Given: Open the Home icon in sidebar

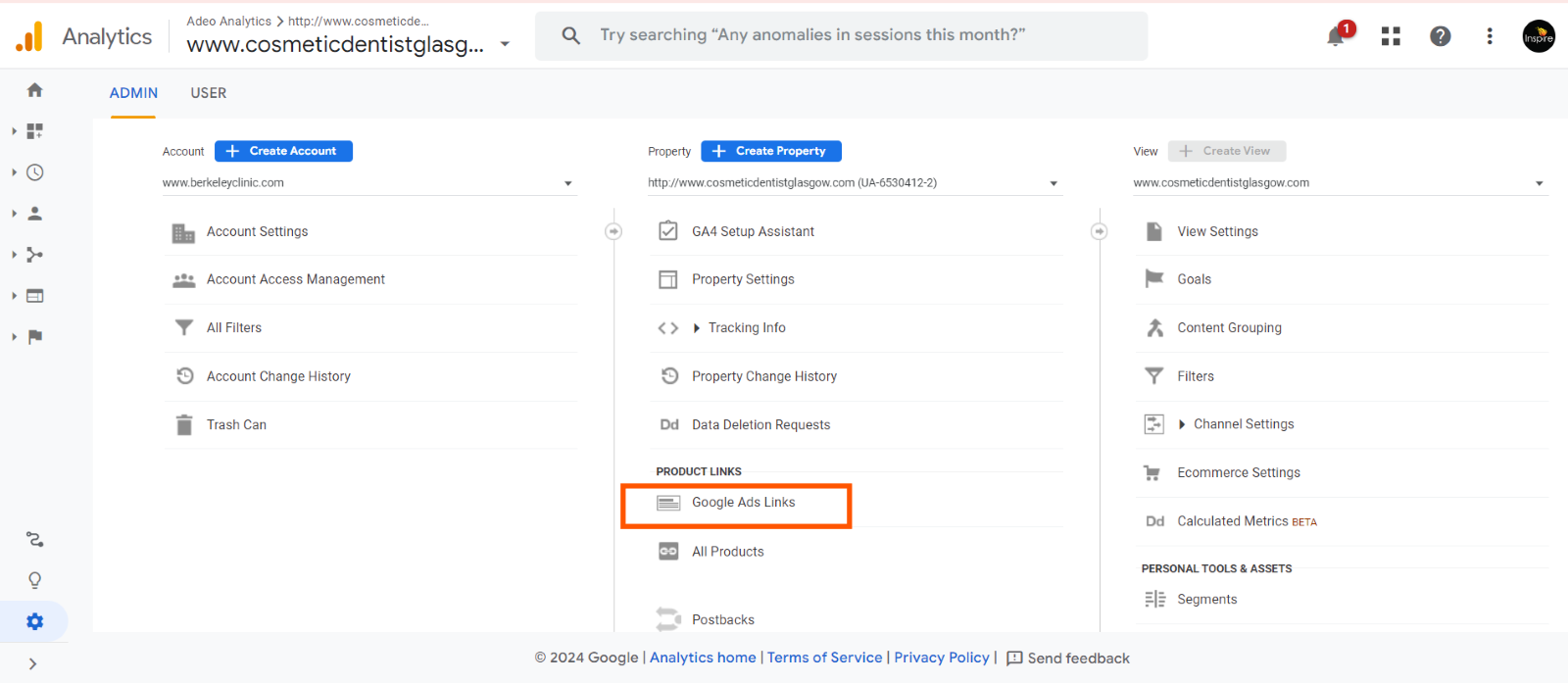Looking at the screenshot, I should [35, 90].
